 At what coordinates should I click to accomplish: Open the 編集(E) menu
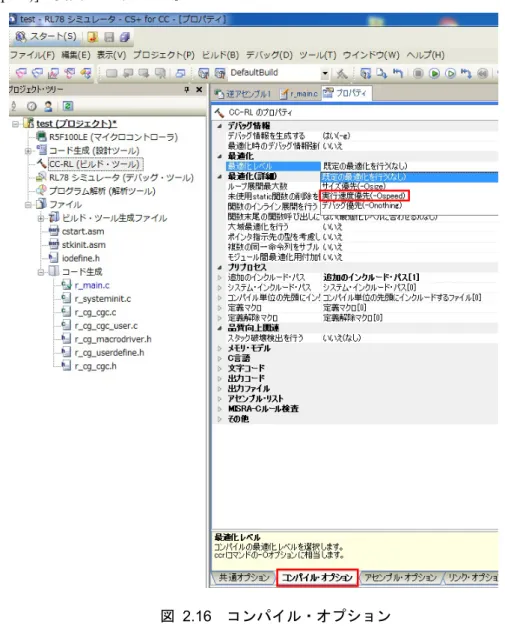[76, 55]
